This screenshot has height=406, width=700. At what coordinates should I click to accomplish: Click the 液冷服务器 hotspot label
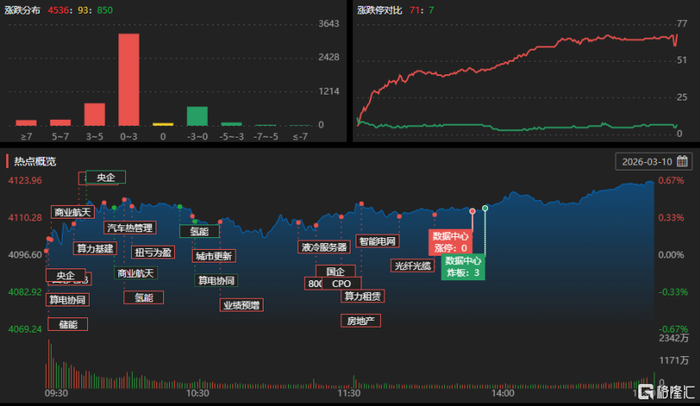pyautogui.click(x=324, y=247)
